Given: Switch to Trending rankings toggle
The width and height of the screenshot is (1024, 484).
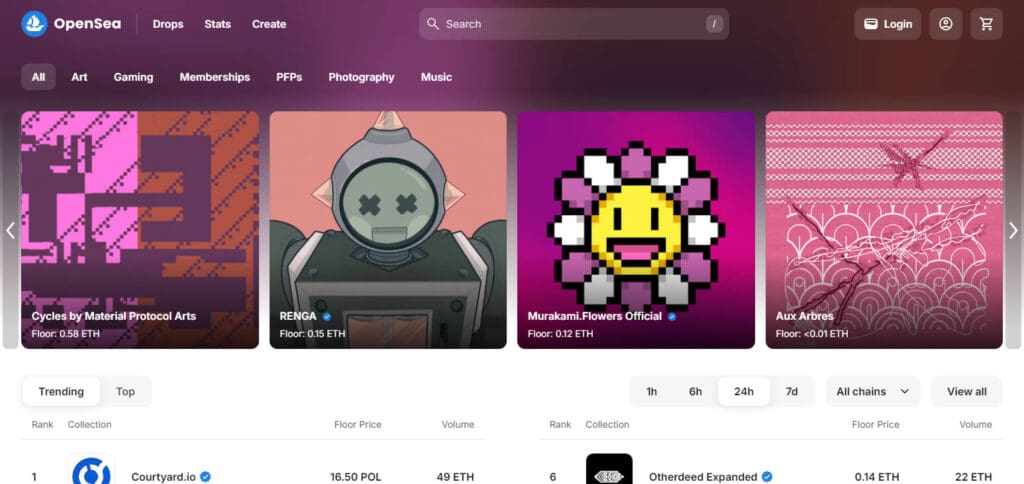Looking at the screenshot, I should point(61,391).
